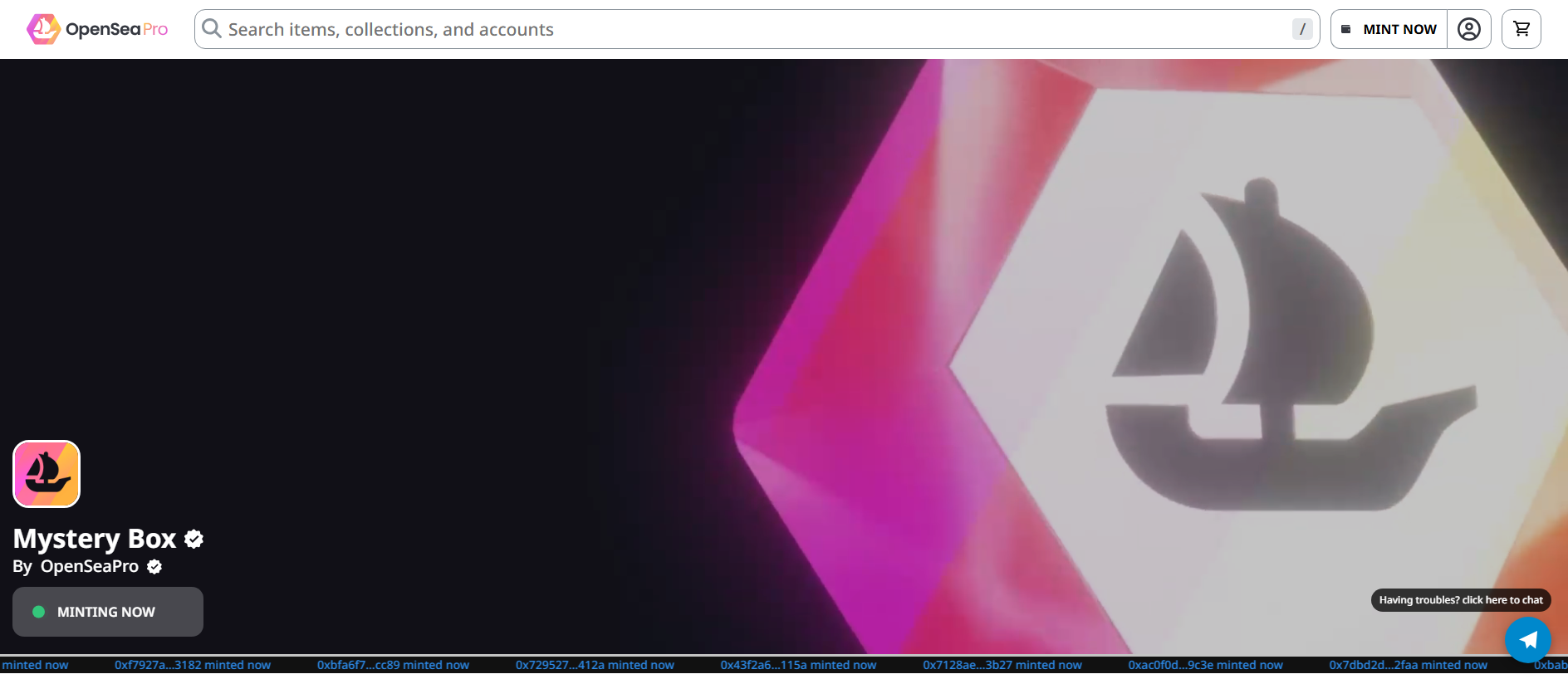Open the shopping cart
The height and width of the screenshot is (679, 1568).
[x=1521, y=29]
